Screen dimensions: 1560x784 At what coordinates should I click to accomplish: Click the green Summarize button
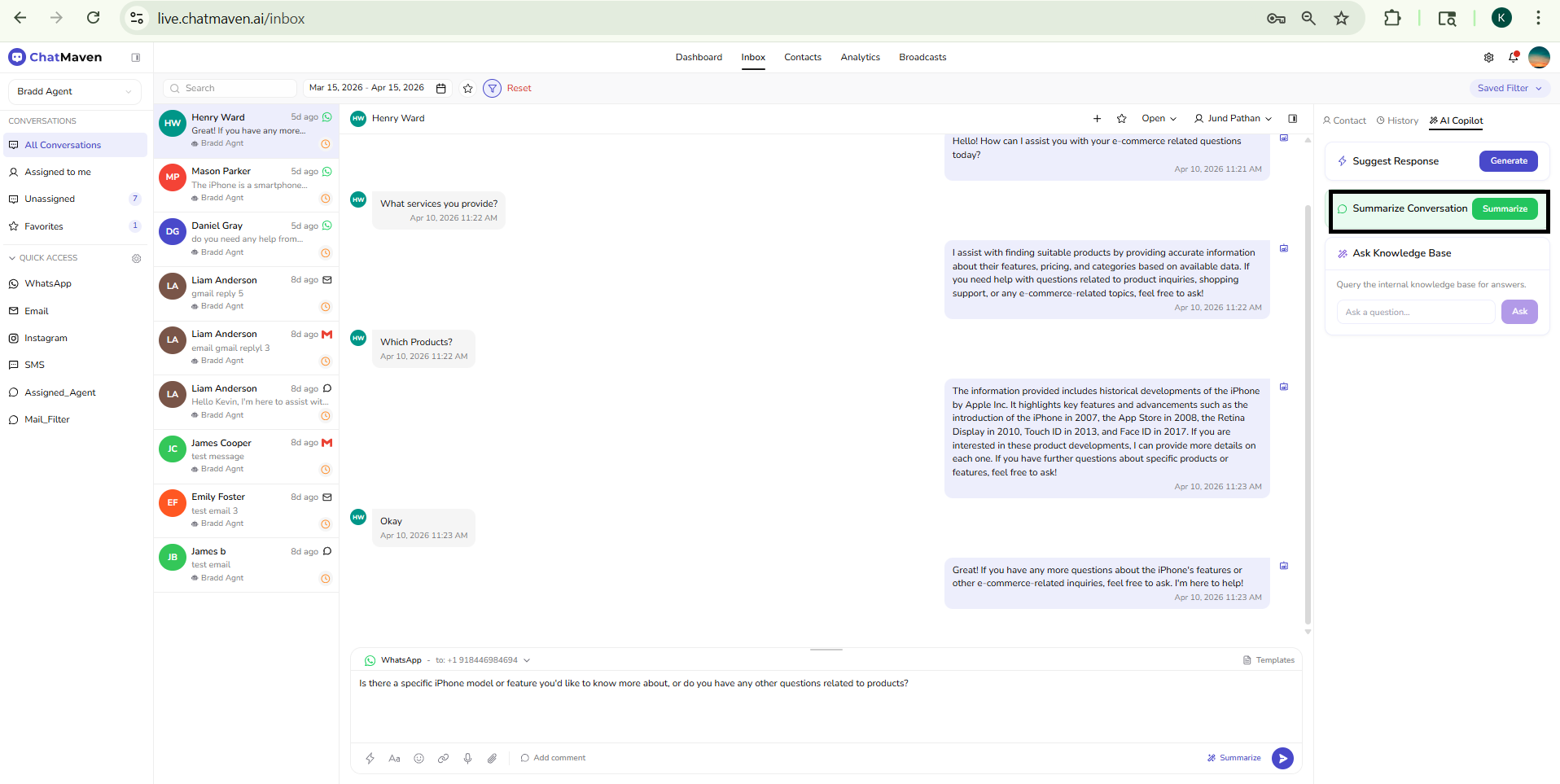click(1504, 209)
